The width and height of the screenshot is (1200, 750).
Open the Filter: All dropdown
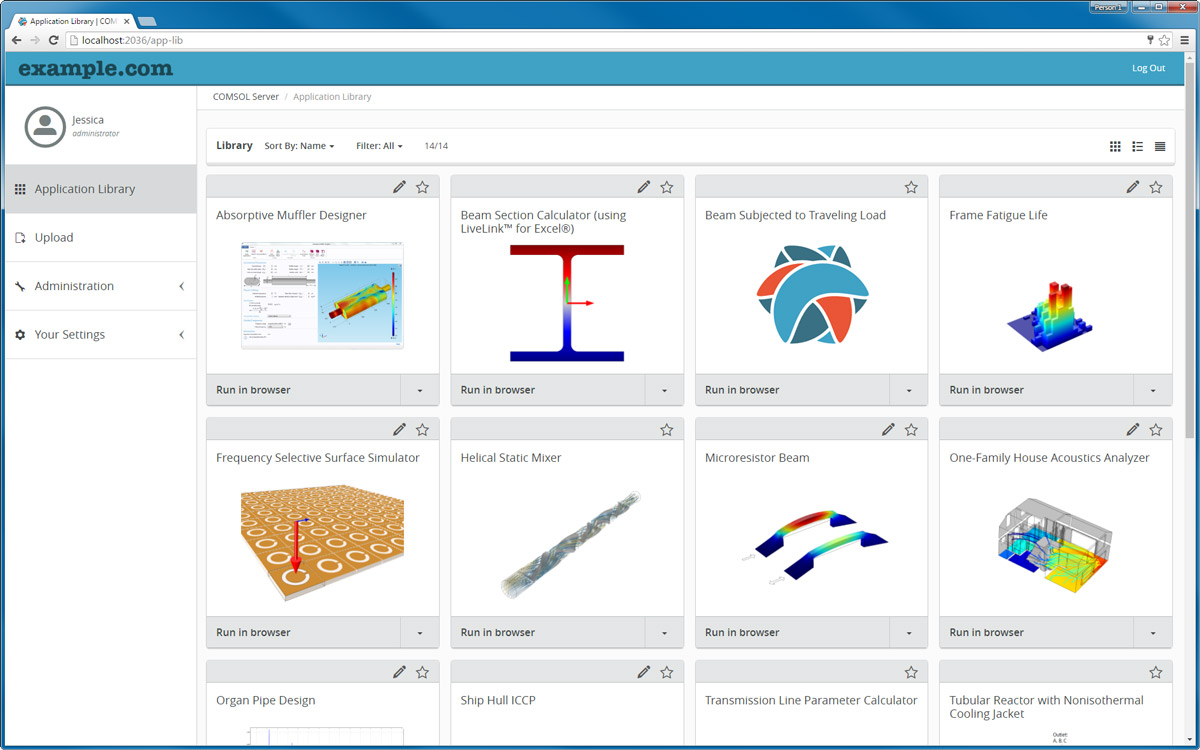click(379, 146)
